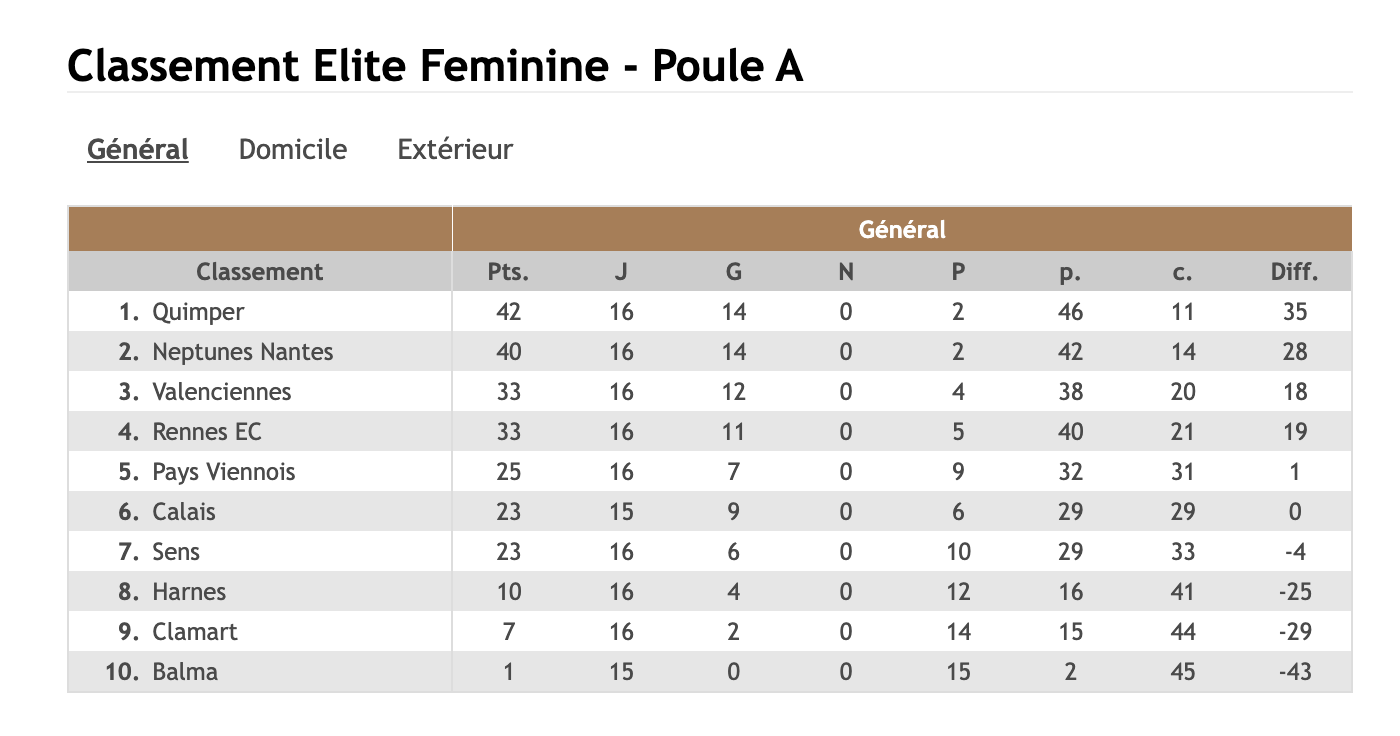Click the Pts. column header
1400x736 pixels.
pos(508,272)
